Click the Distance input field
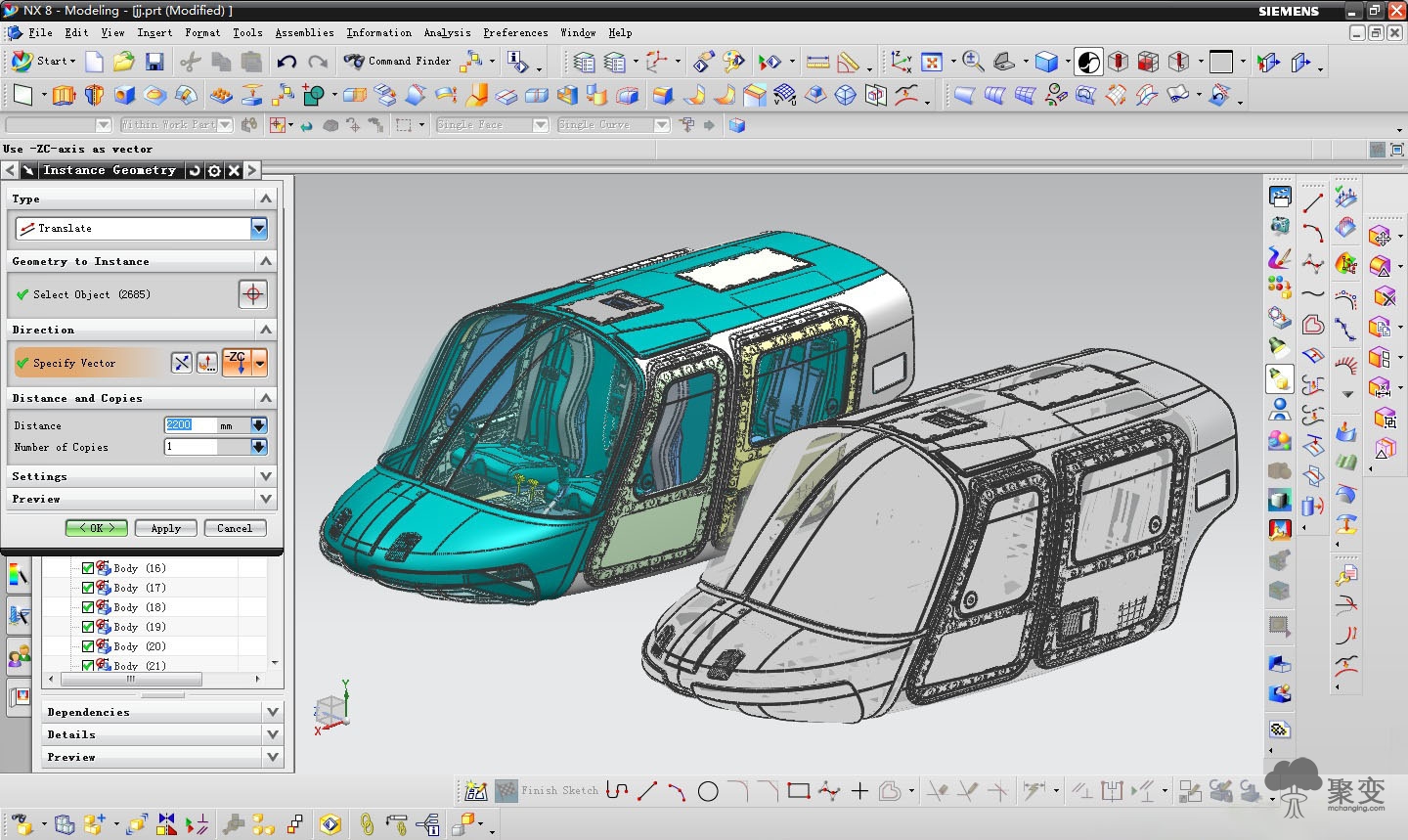 [x=191, y=425]
